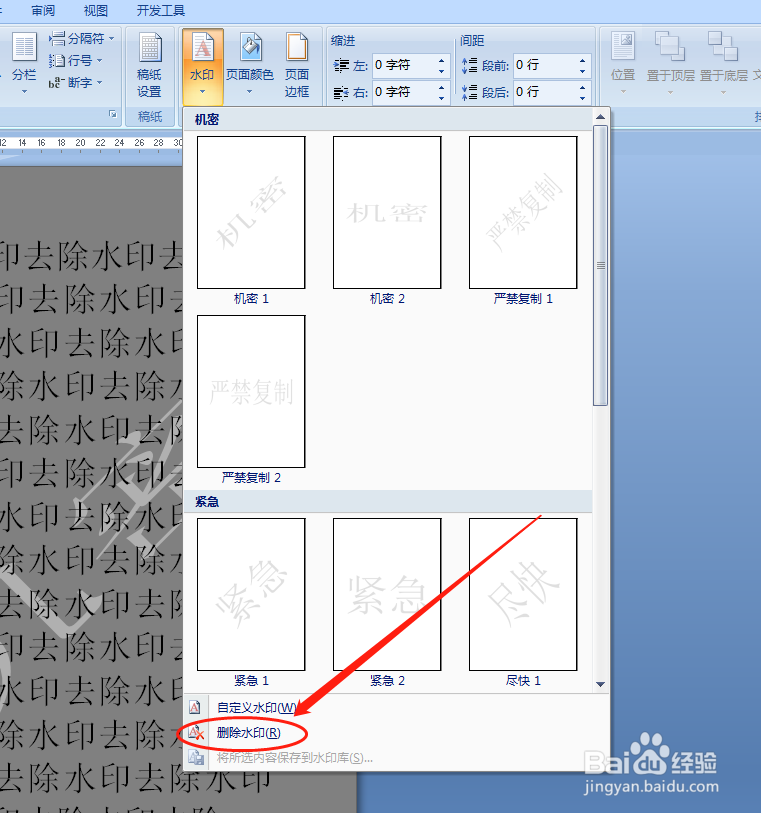Select the 严禁复制 1 watermark thumbnail
The width and height of the screenshot is (761, 813).
click(x=523, y=212)
